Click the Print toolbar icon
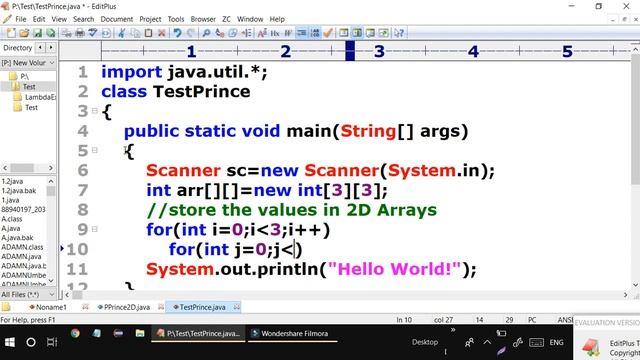This screenshot has height=360, width=640. point(80,33)
